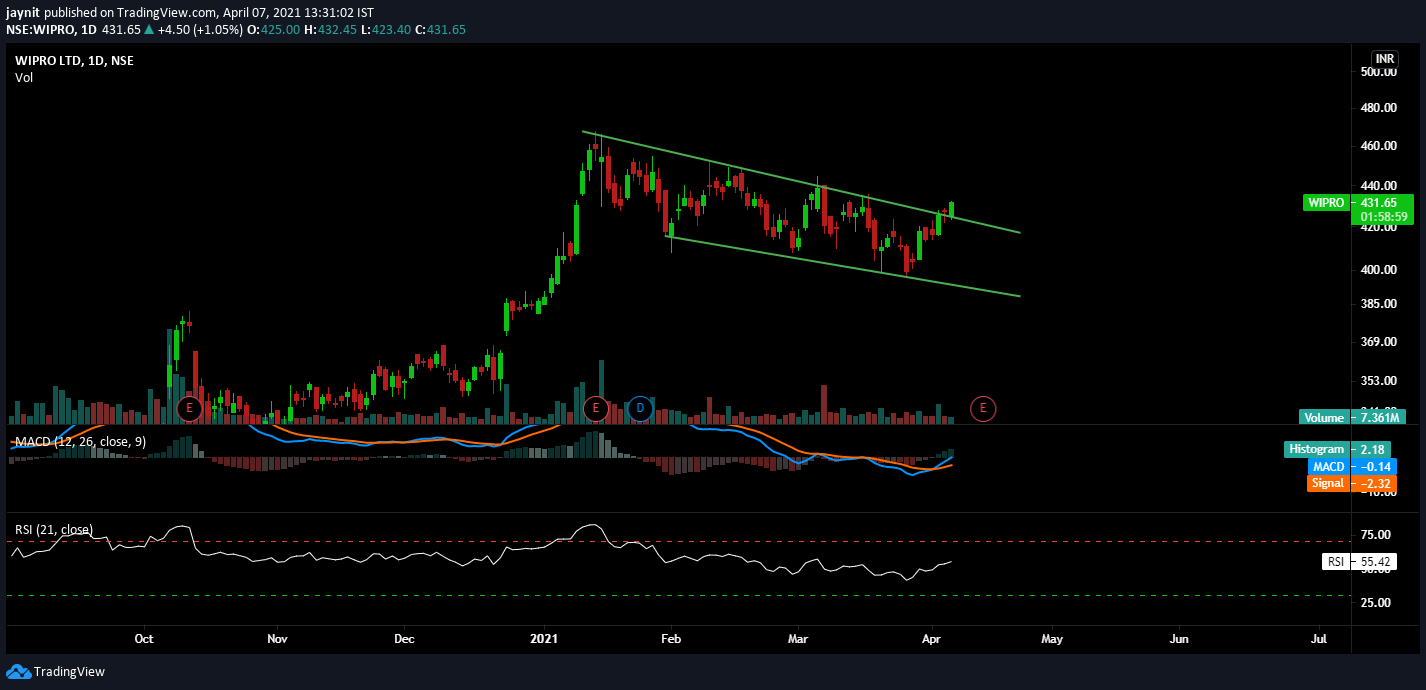Click the 353.00 price axis label
Image resolution: width=1426 pixels, height=690 pixels.
1379,381
